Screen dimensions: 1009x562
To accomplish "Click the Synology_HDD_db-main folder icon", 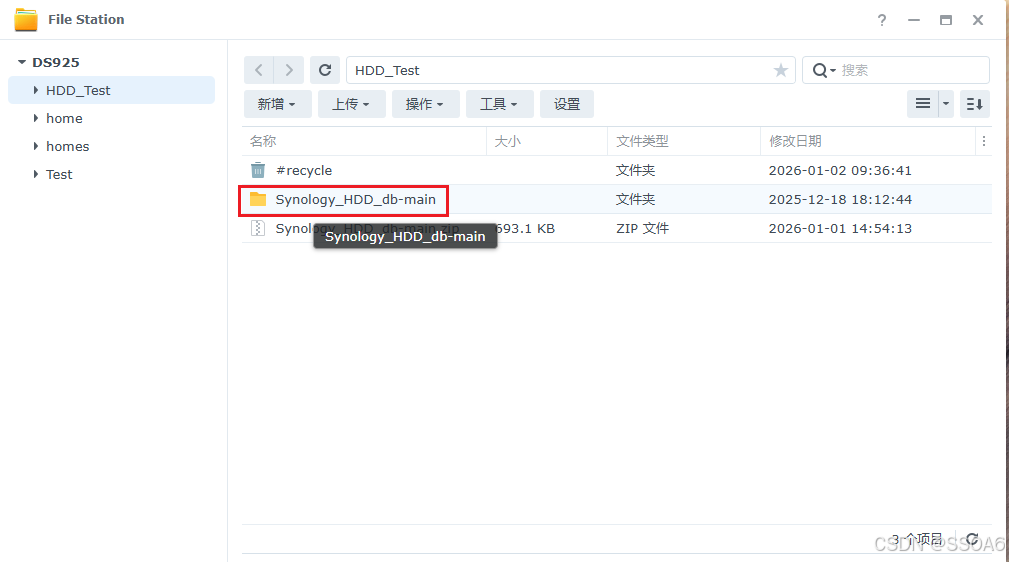I will (x=258, y=199).
